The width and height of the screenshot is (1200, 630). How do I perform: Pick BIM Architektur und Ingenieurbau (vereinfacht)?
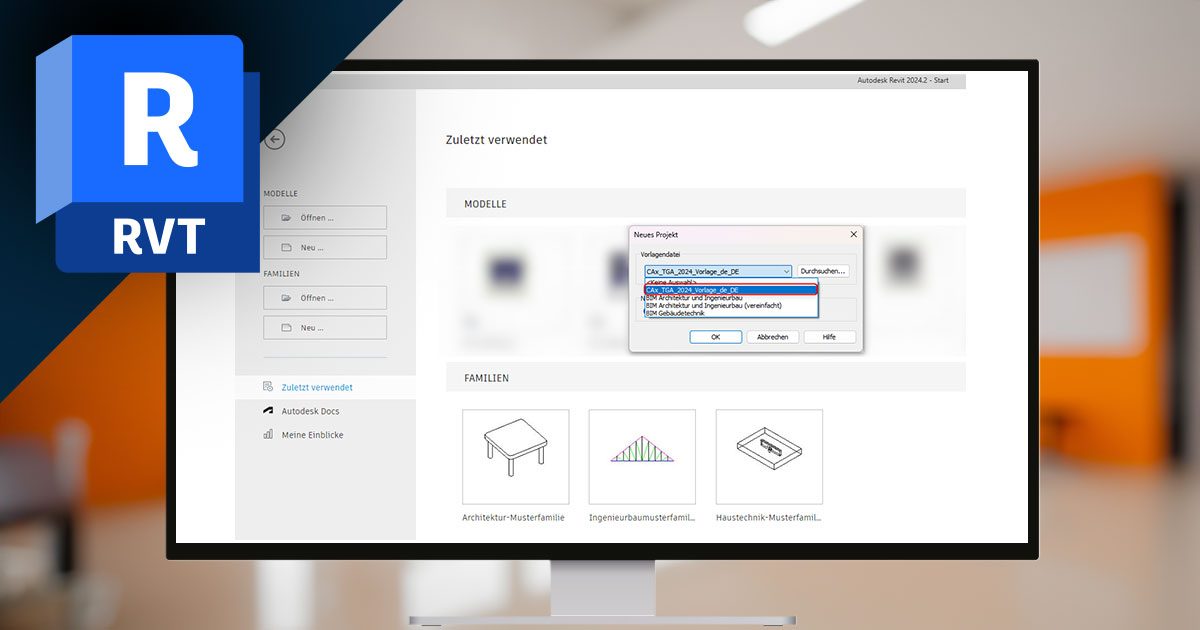[x=713, y=305]
